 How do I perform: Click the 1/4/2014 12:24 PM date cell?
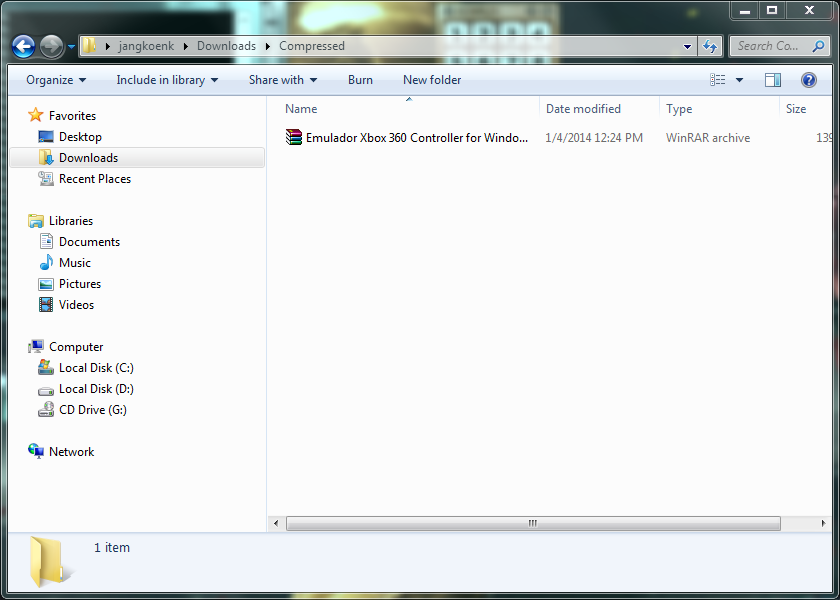click(594, 138)
